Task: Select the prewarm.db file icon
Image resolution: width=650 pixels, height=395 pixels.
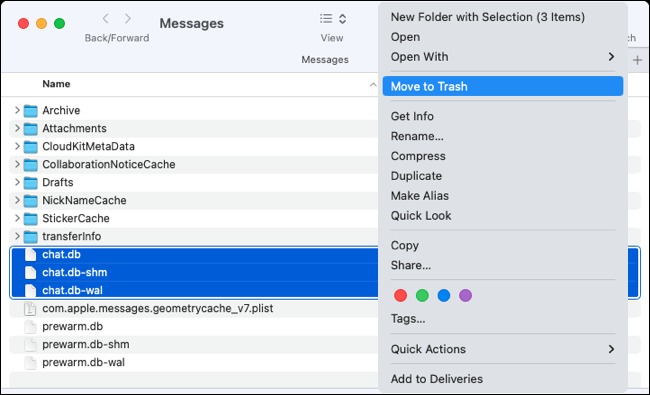Action: coord(31,327)
